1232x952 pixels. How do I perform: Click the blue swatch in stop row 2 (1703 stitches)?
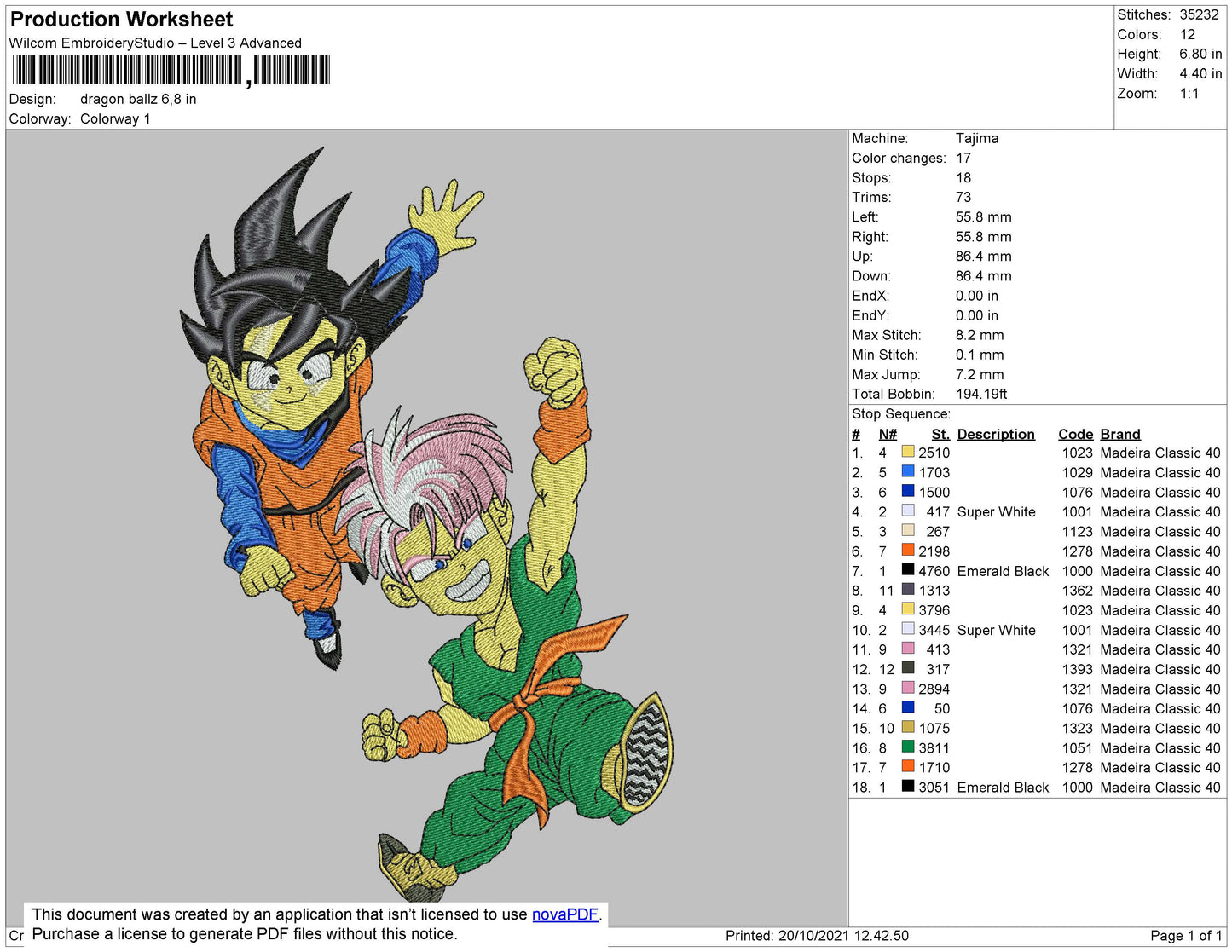coord(908,471)
